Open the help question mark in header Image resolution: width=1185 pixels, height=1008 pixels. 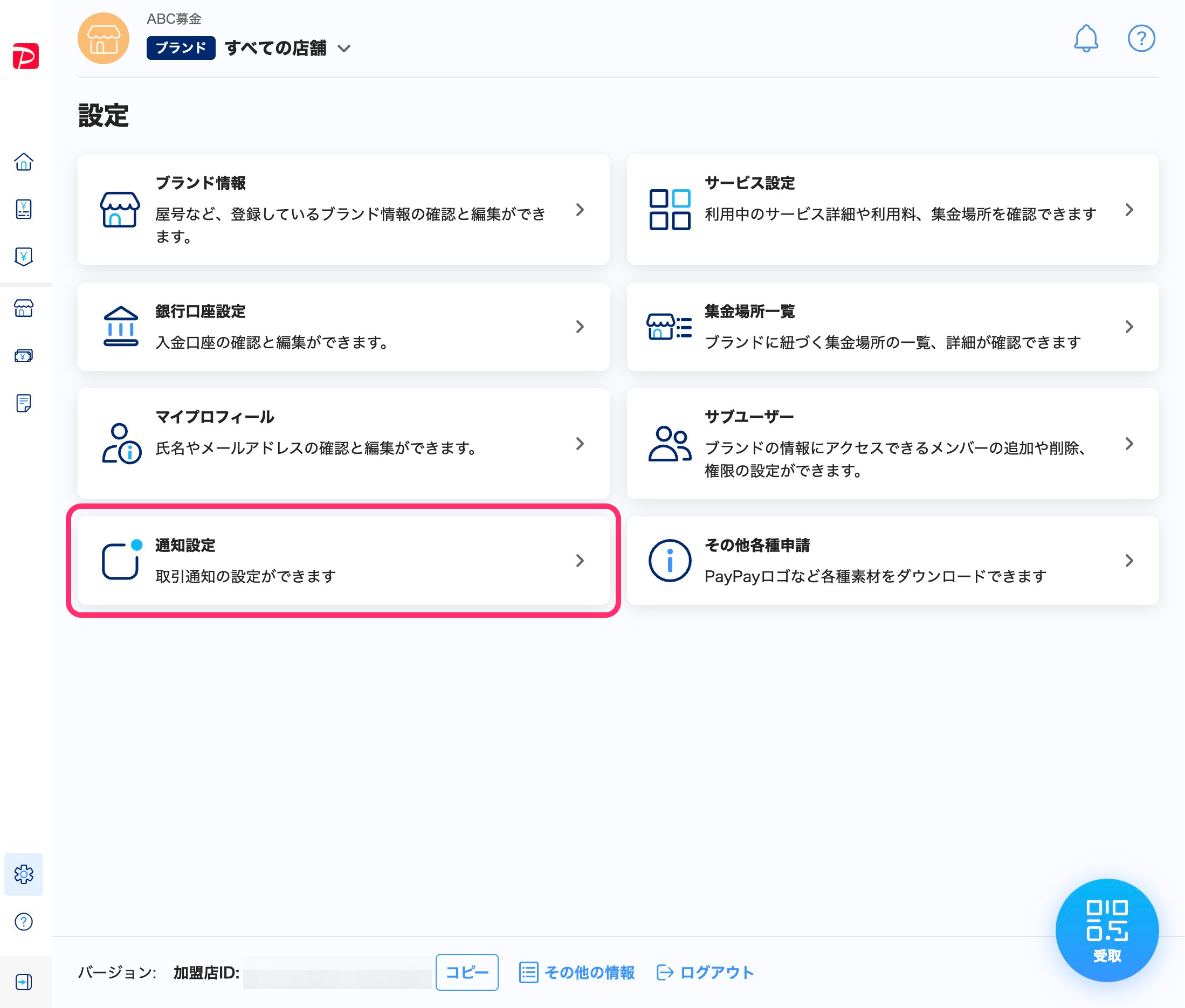tap(1141, 38)
